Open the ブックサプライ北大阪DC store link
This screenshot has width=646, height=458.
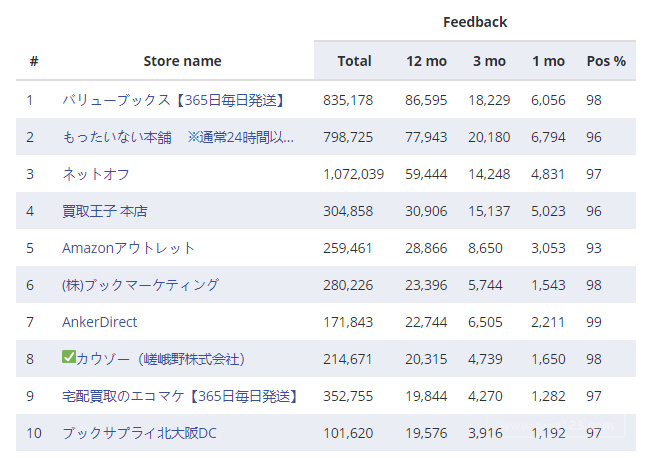tap(139, 433)
